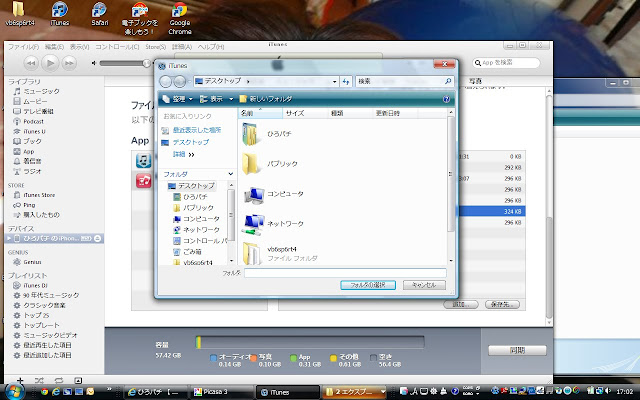Click into the iTunes App search field
Screen dimensions: 640x400
(x=507, y=63)
